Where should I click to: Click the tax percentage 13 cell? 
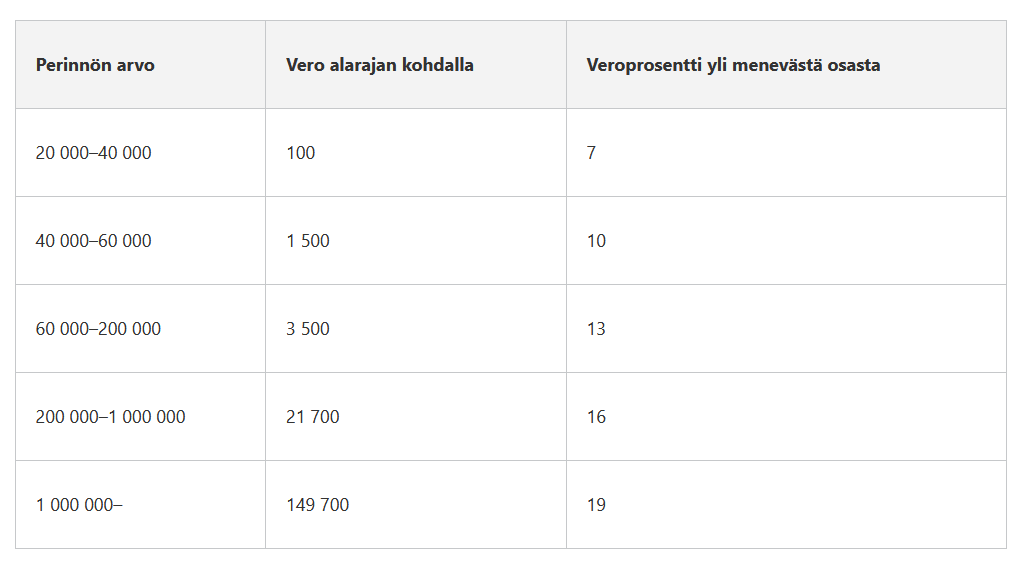tap(596, 329)
